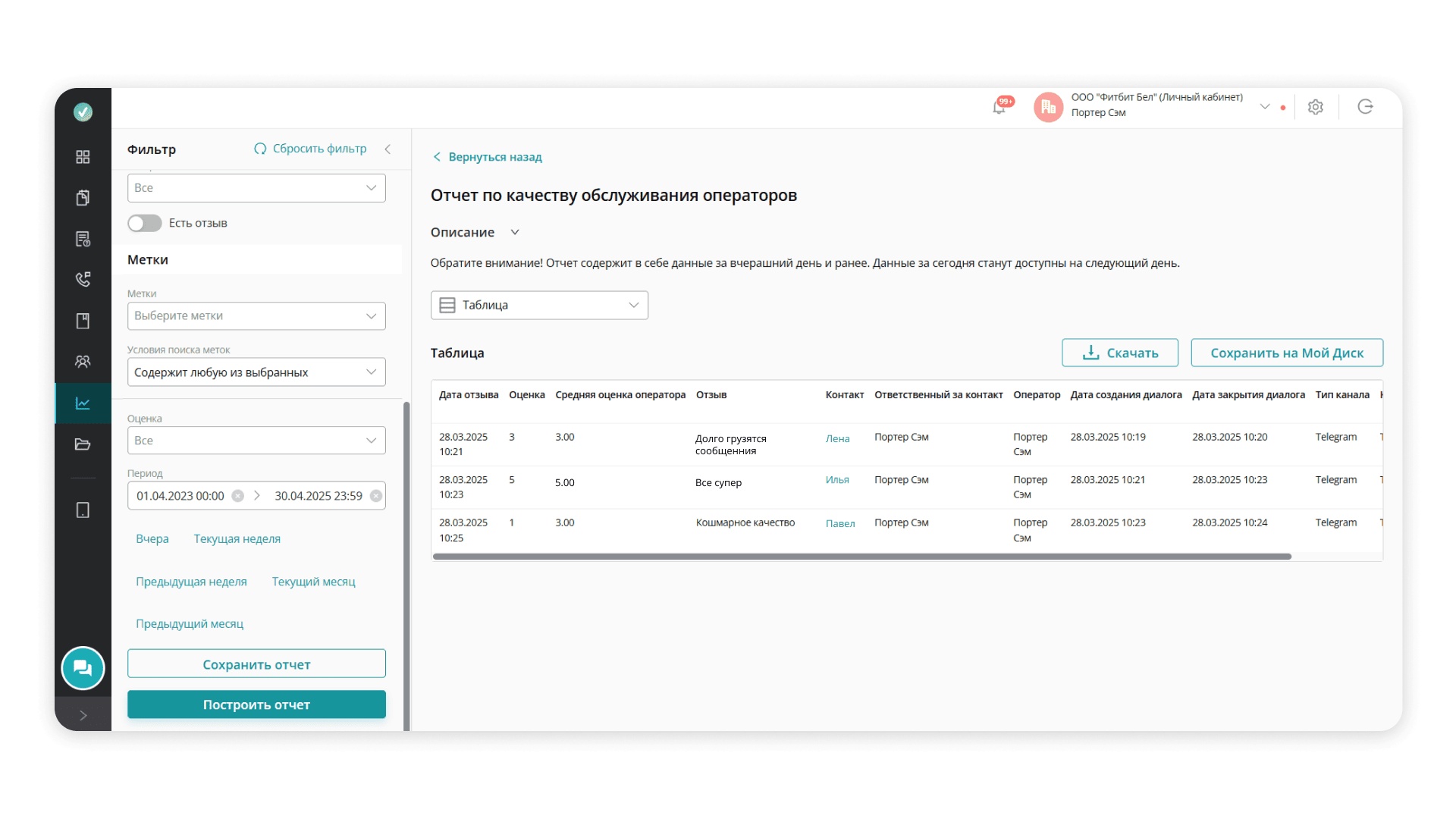Click 'Сбросить фильтр' link

pyautogui.click(x=310, y=149)
